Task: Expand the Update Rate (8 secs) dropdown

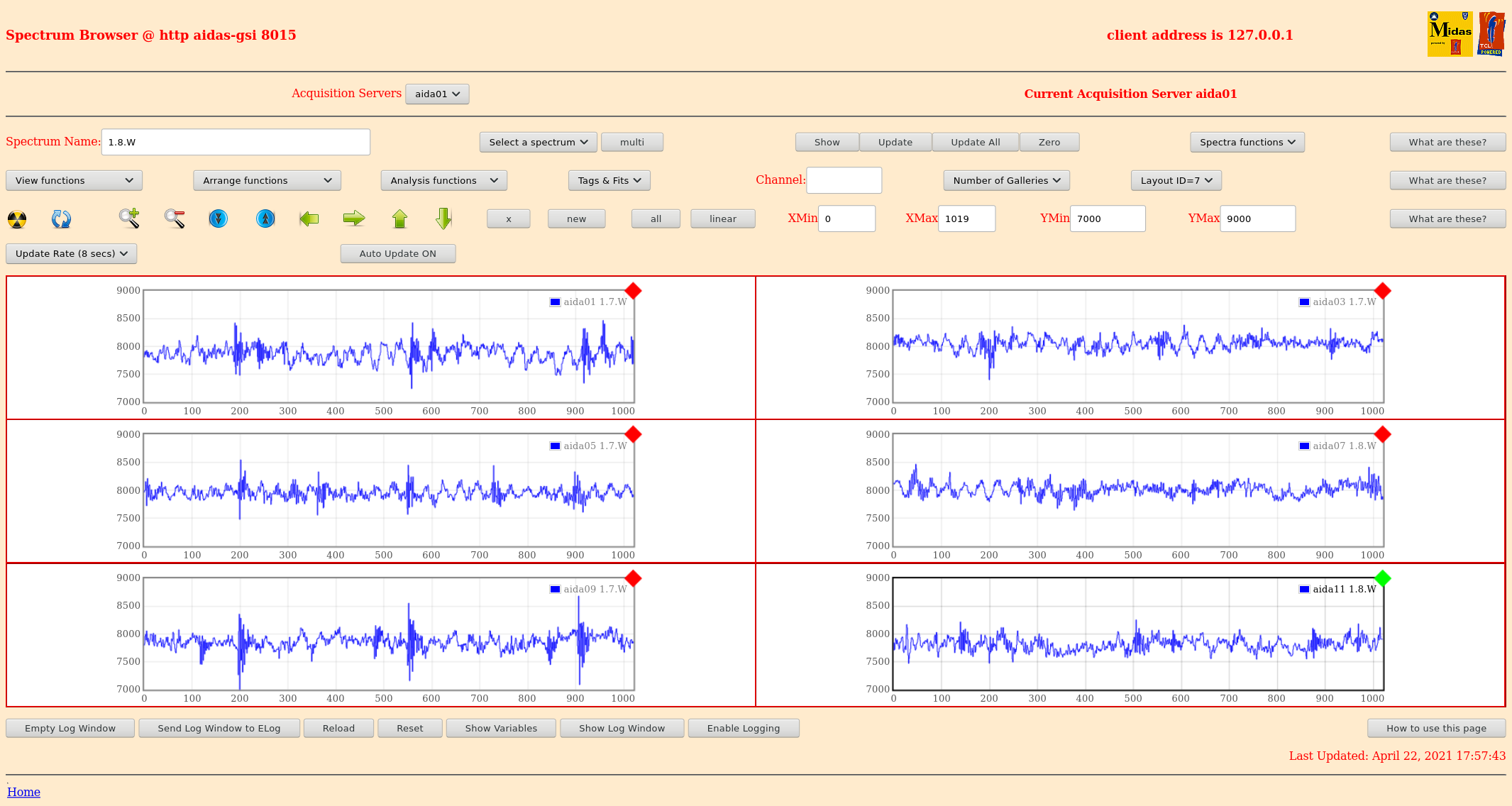Action: (72, 254)
